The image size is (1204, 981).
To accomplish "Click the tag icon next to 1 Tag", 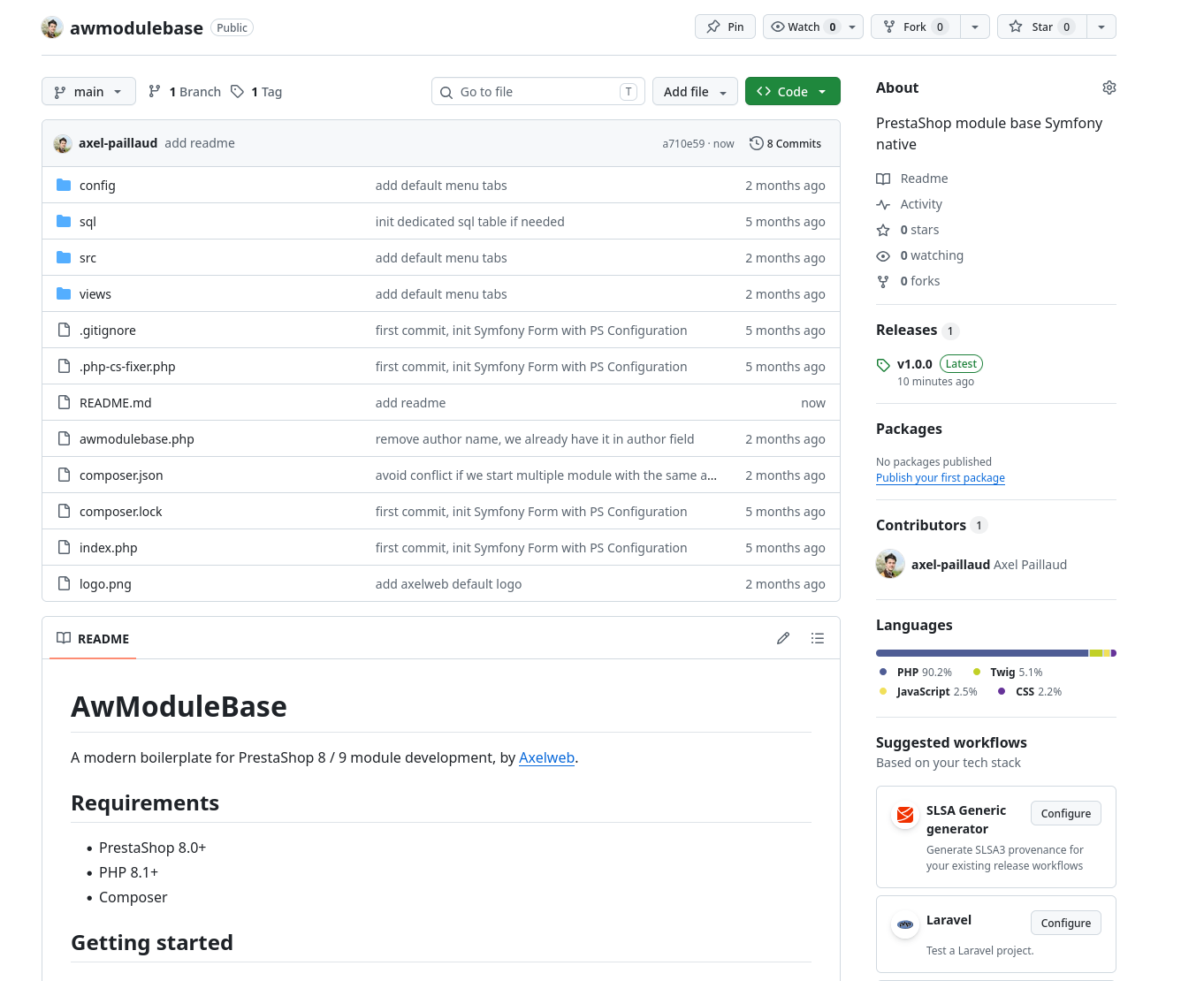I will click(237, 91).
